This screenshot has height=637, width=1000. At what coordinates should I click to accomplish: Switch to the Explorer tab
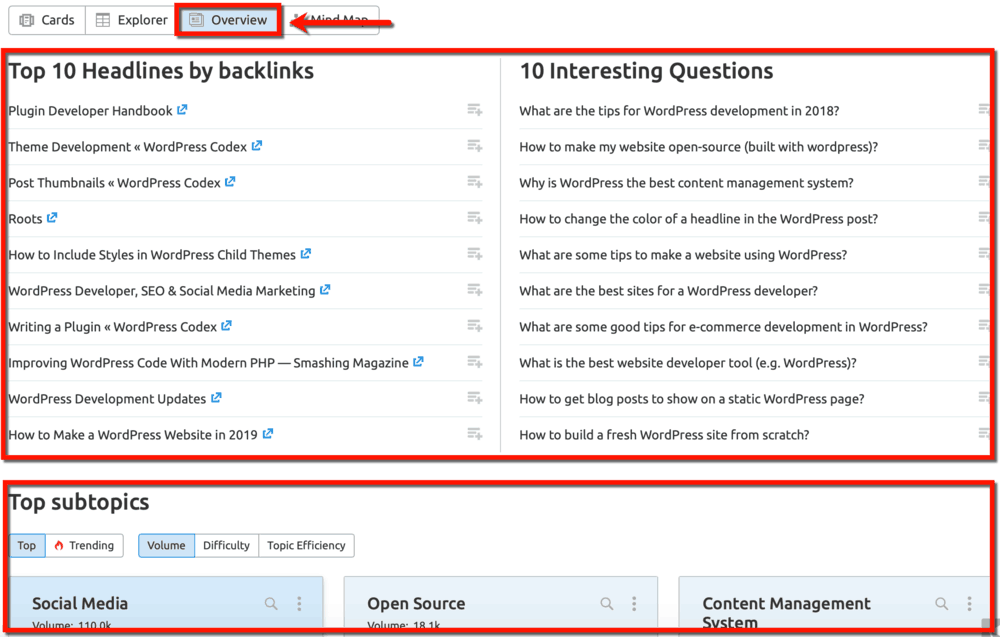(131, 19)
